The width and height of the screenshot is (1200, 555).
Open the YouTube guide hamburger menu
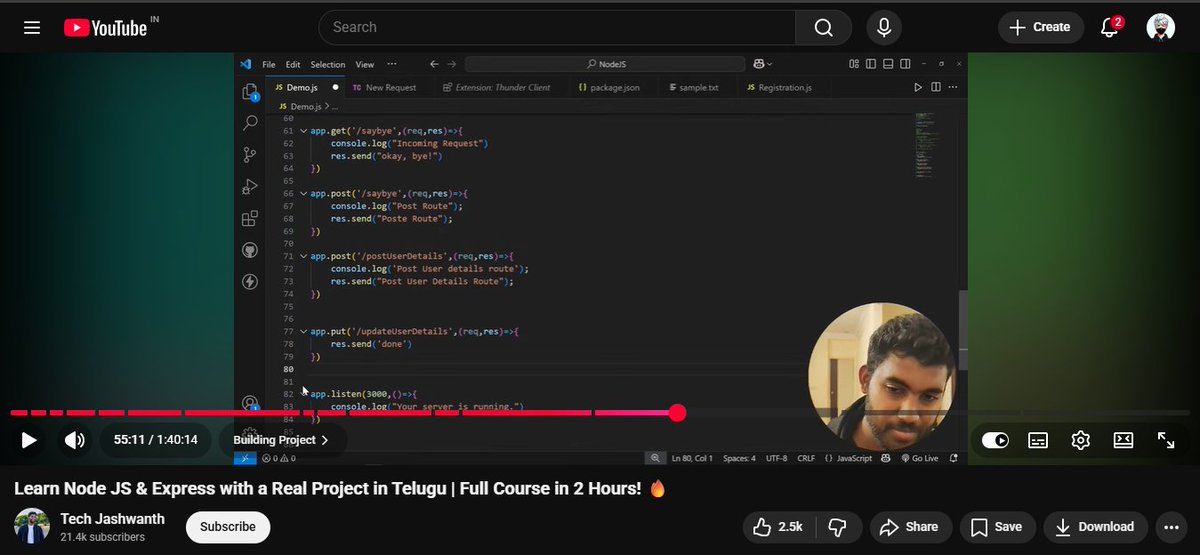pos(32,27)
